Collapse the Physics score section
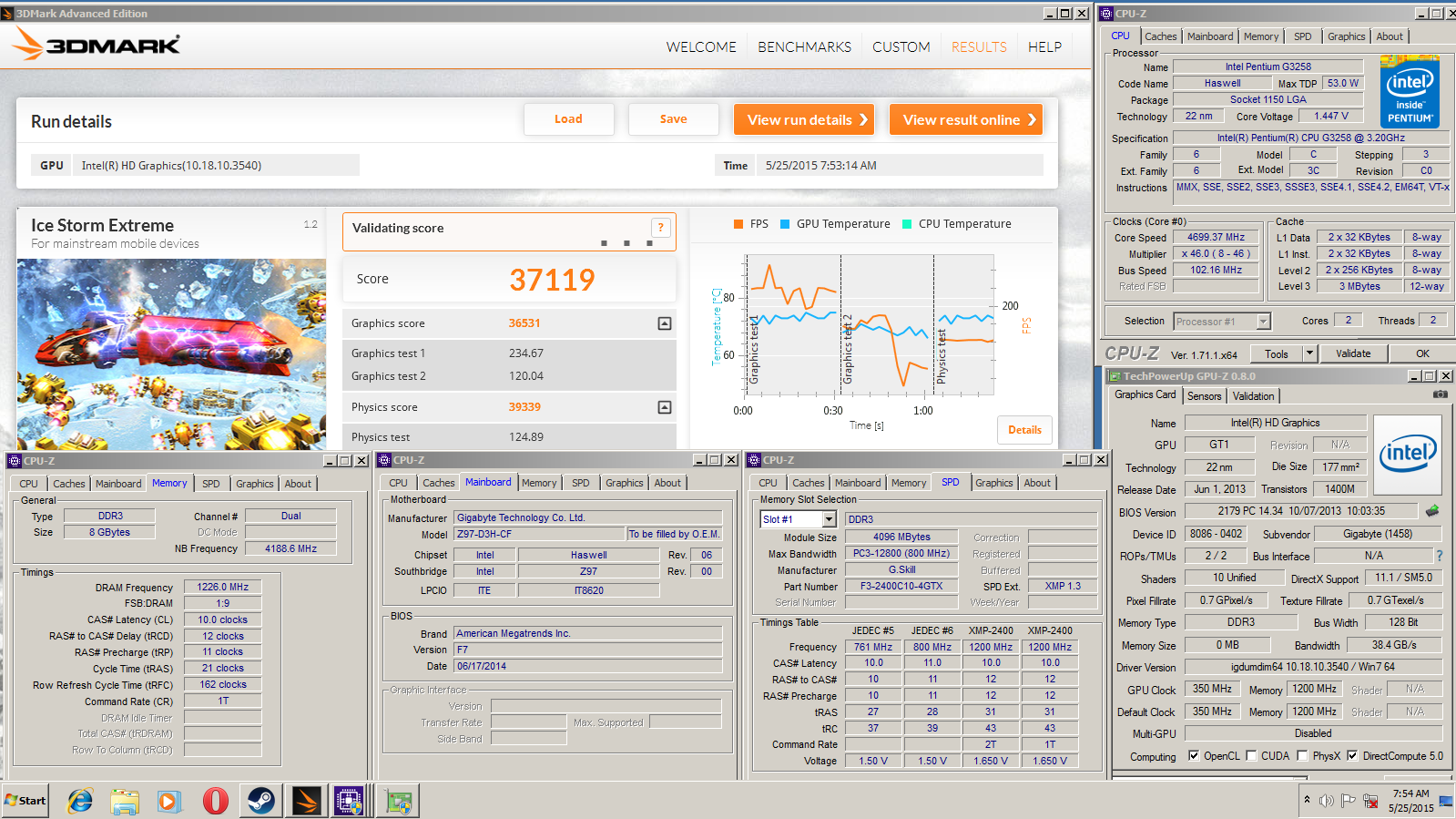1456x819 pixels. (665, 407)
